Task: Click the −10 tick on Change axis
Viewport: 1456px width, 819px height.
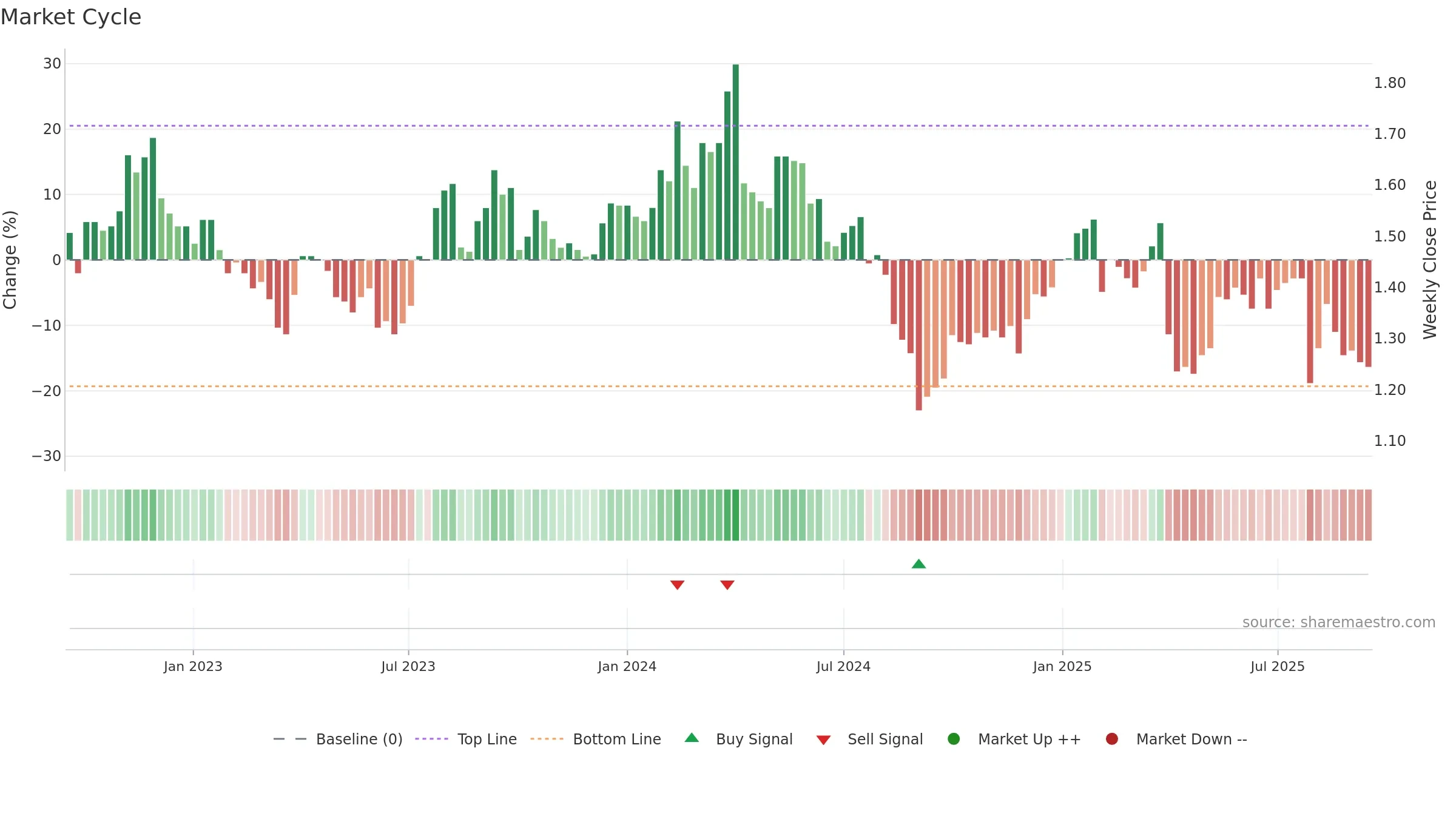Action: point(47,326)
